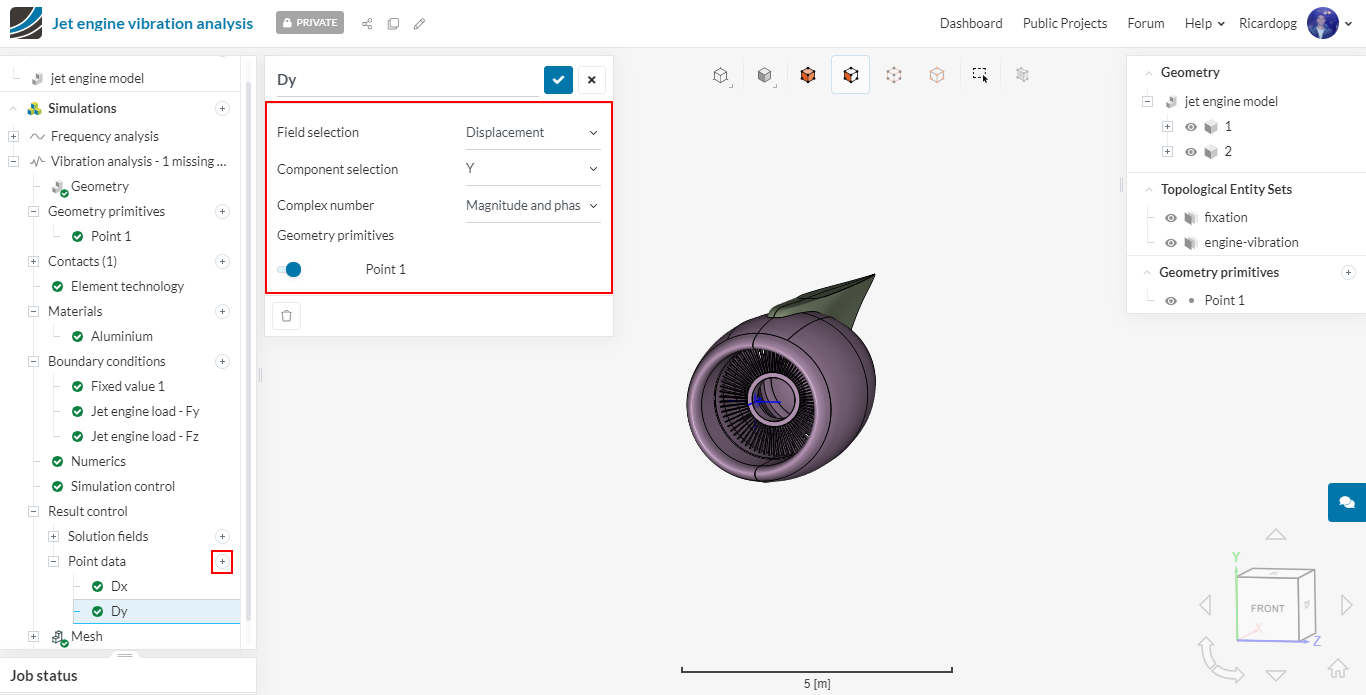Select the Dx point data item
Image resolution: width=1366 pixels, height=695 pixels.
[x=119, y=586]
